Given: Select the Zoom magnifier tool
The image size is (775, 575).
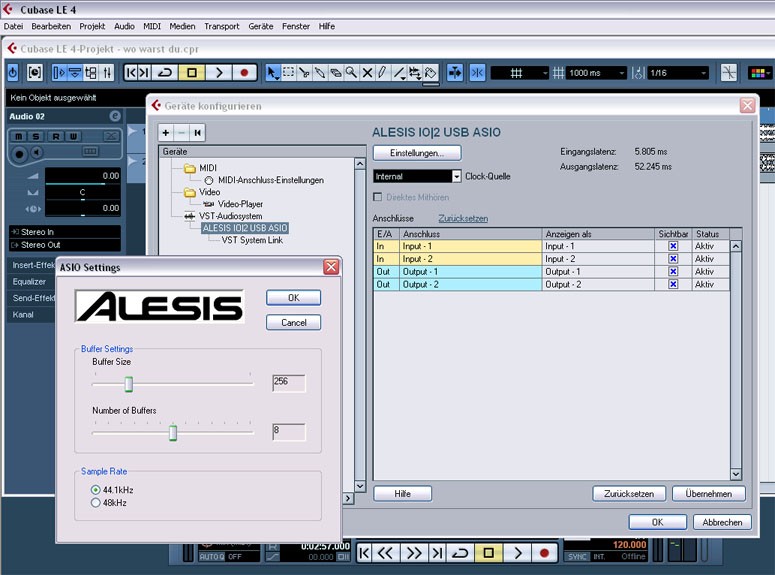Looking at the screenshot, I should click(351, 73).
